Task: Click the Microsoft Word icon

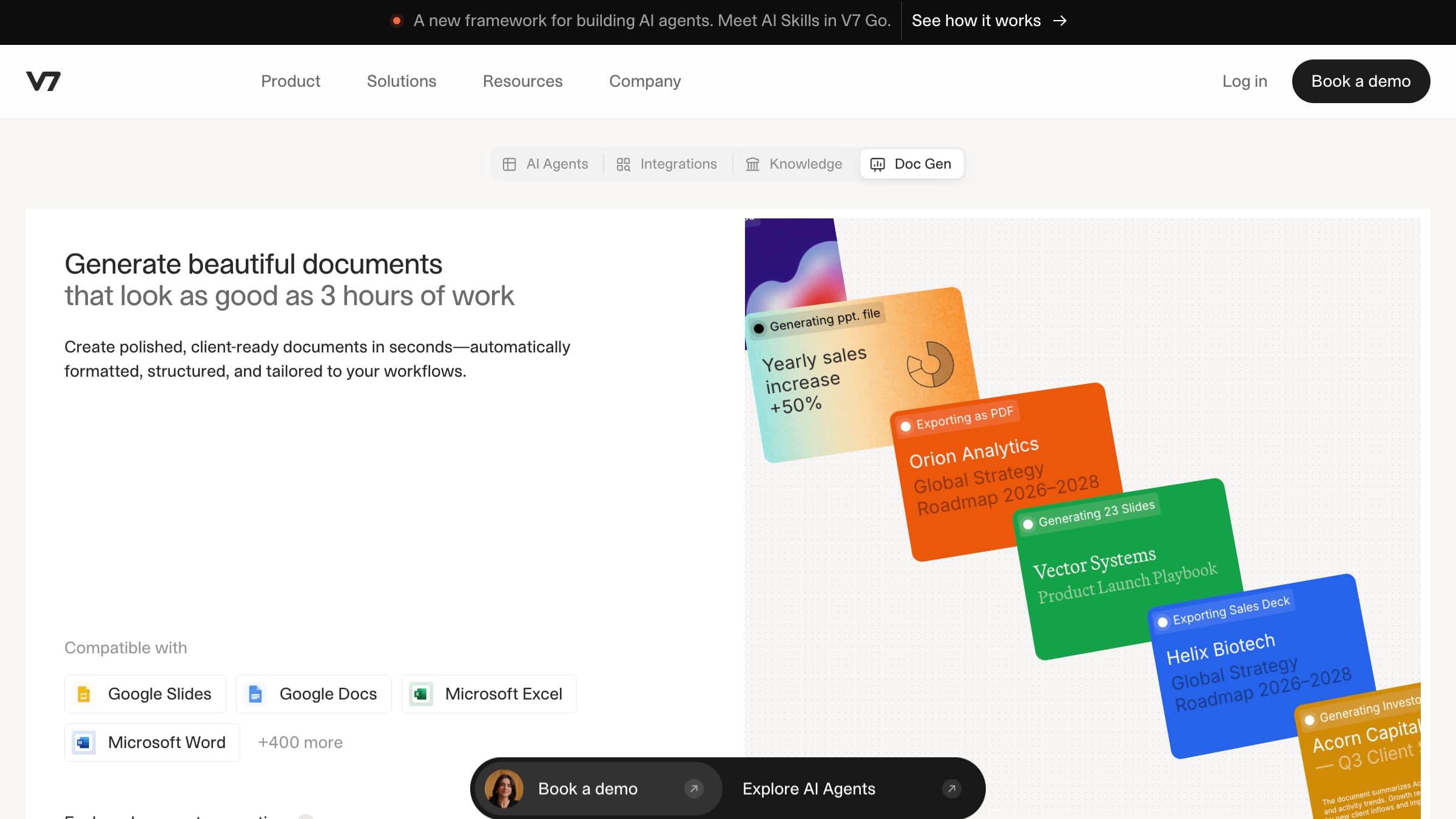Action: coord(84,743)
